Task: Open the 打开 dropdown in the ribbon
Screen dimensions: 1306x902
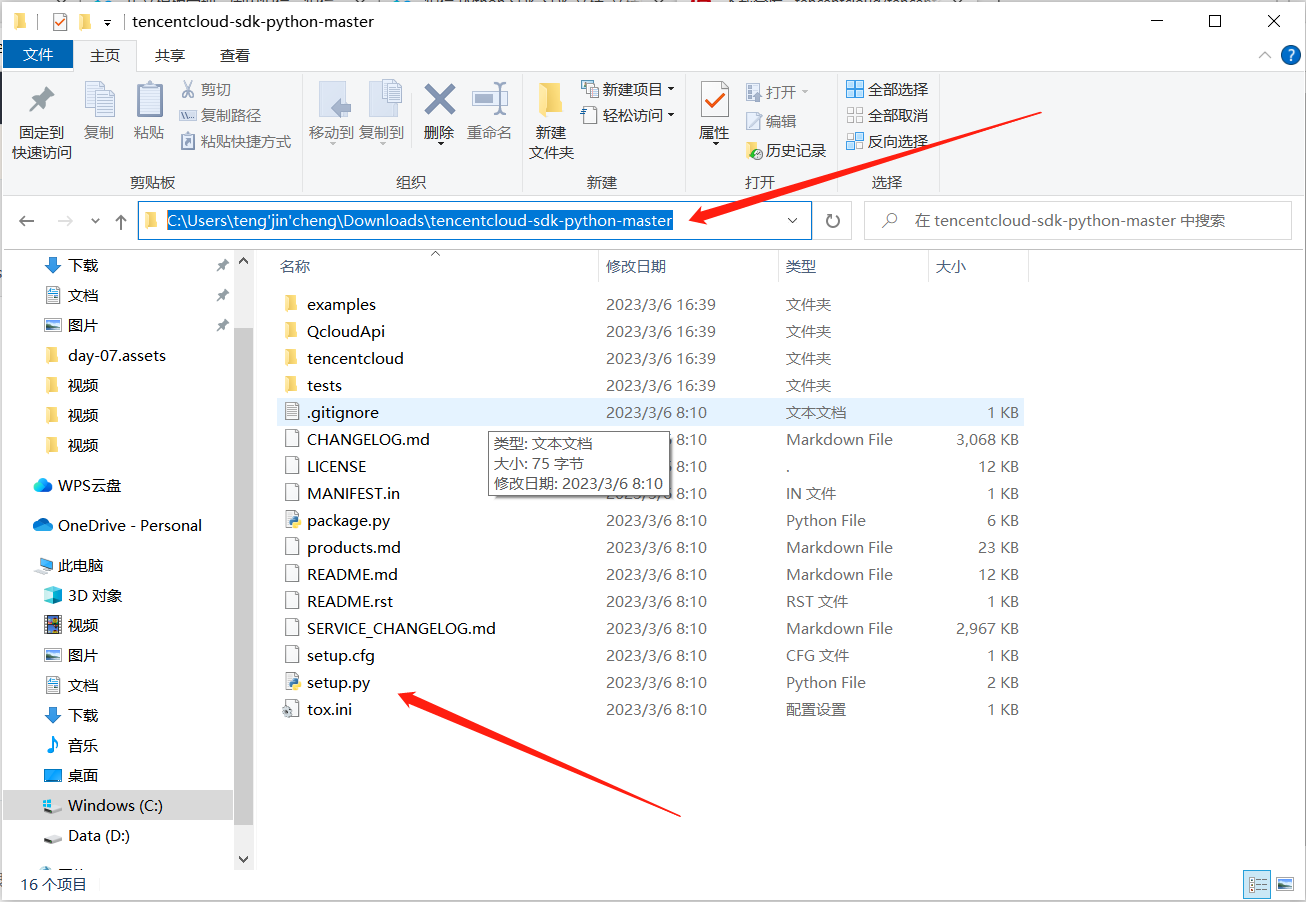Action: [804, 93]
